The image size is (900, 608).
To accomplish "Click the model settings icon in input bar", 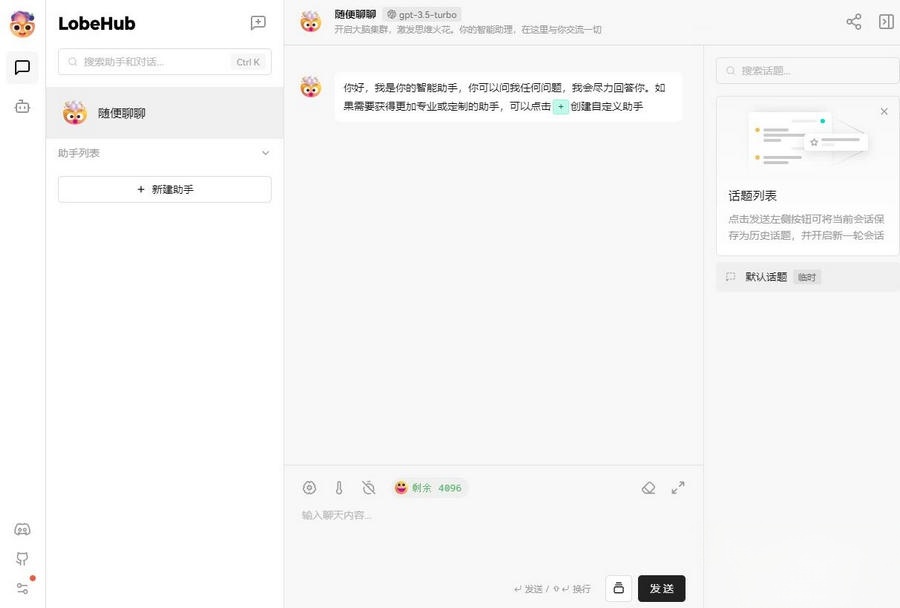I will [x=309, y=488].
